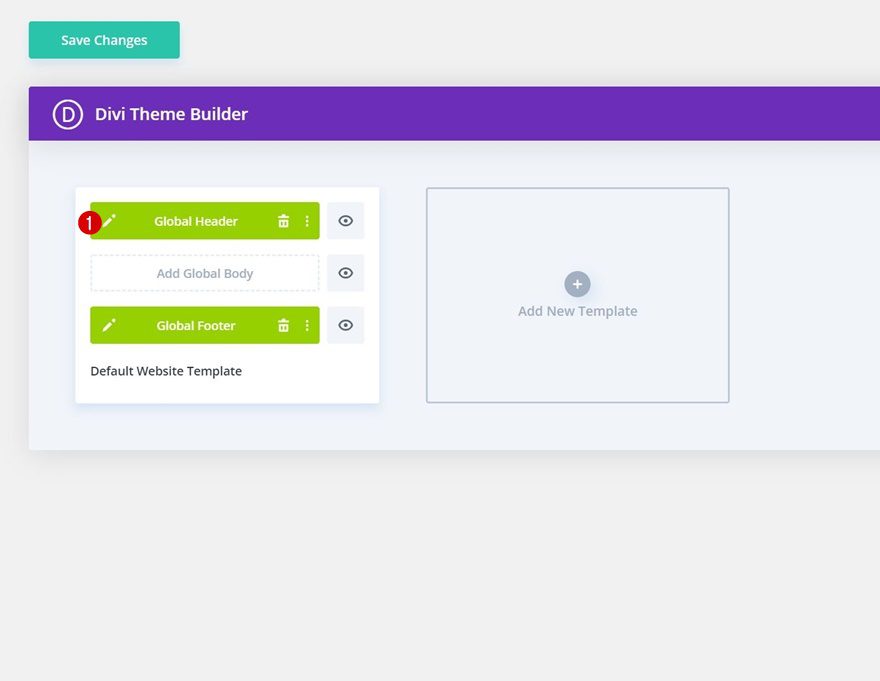
Task: Click the Divi D logo in the header bar
Action: coord(66,114)
